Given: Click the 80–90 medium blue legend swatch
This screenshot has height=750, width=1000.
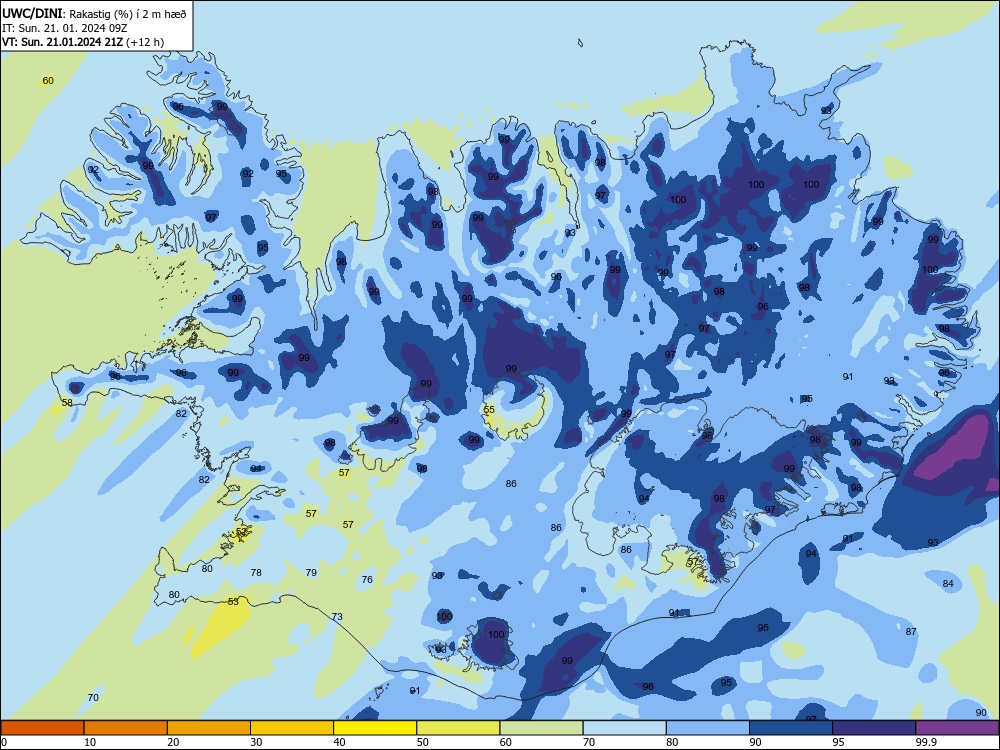Looking at the screenshot, I should click(x=708, y=728).
